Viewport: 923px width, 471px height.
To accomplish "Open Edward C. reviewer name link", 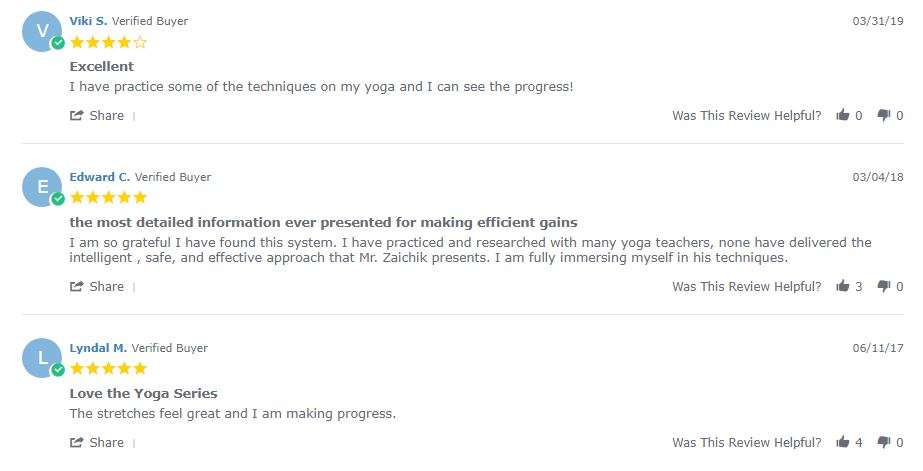I will tap(99, 177).
